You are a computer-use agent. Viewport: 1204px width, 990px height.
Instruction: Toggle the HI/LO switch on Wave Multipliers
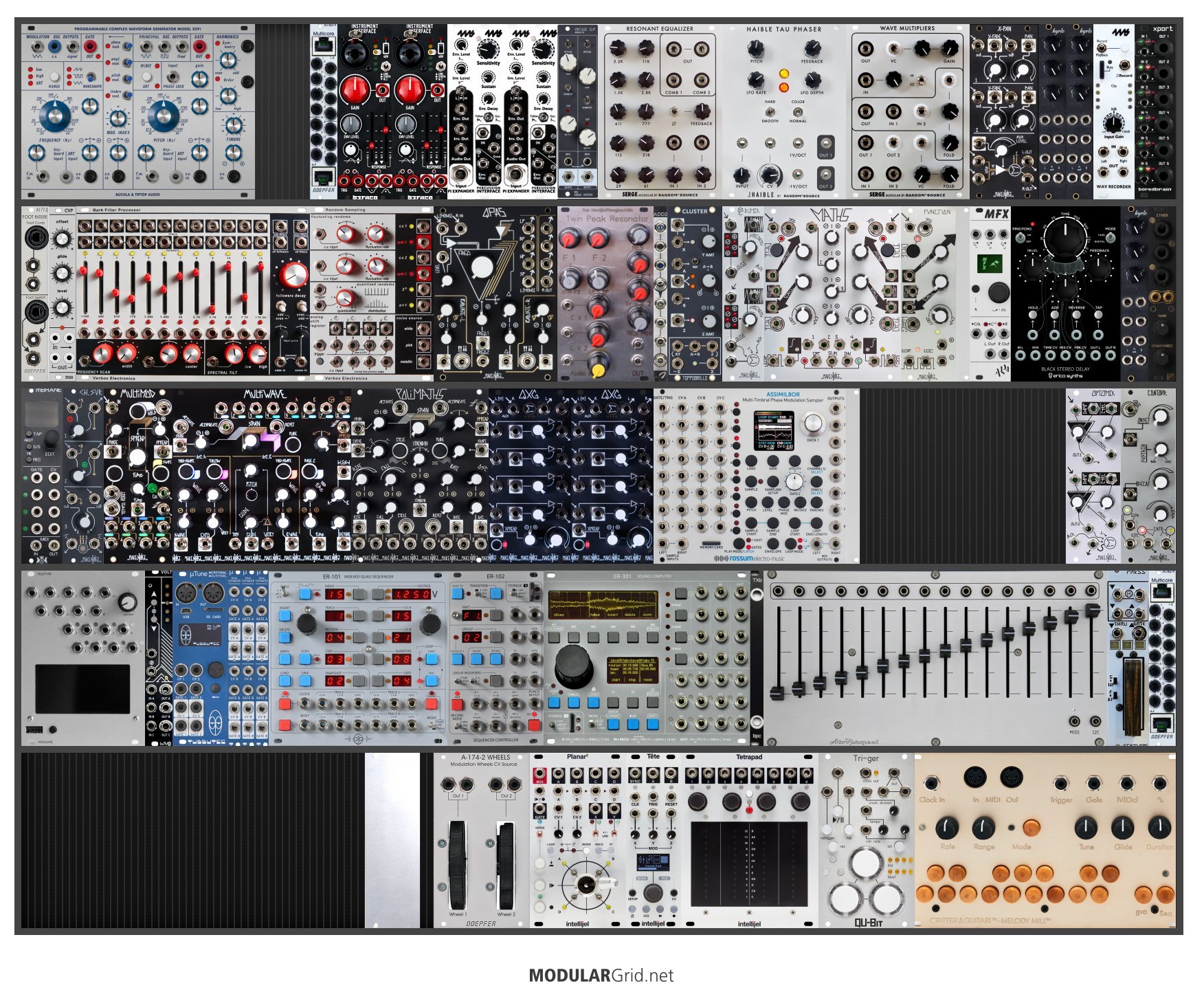click(921, 80)
